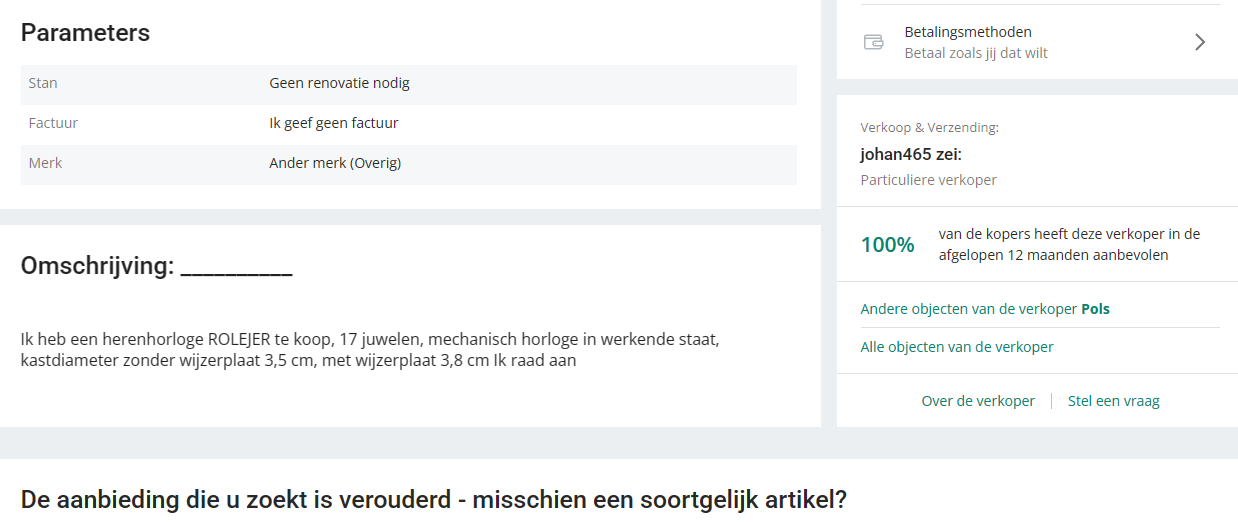Click the Betaal zoals jij dat wilt subtitle
1238x522 pixels.
(976, 53)
